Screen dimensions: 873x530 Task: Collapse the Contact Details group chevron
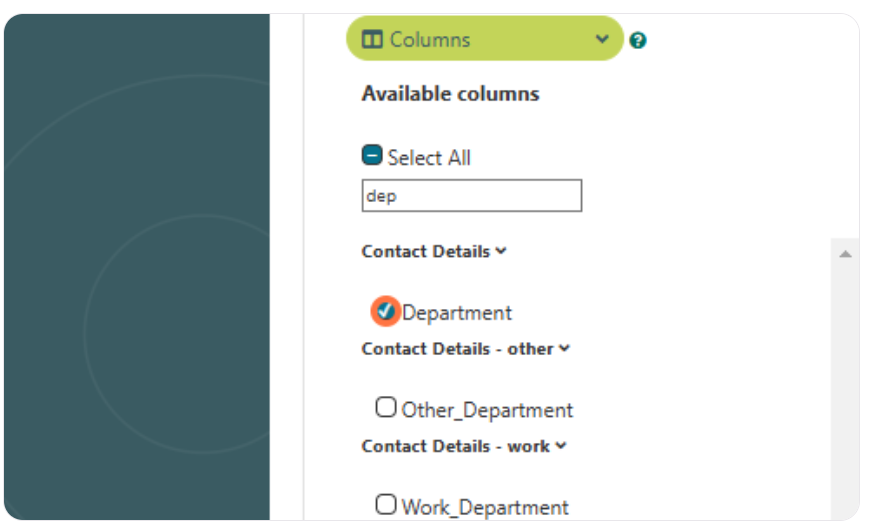coord(501,251)
